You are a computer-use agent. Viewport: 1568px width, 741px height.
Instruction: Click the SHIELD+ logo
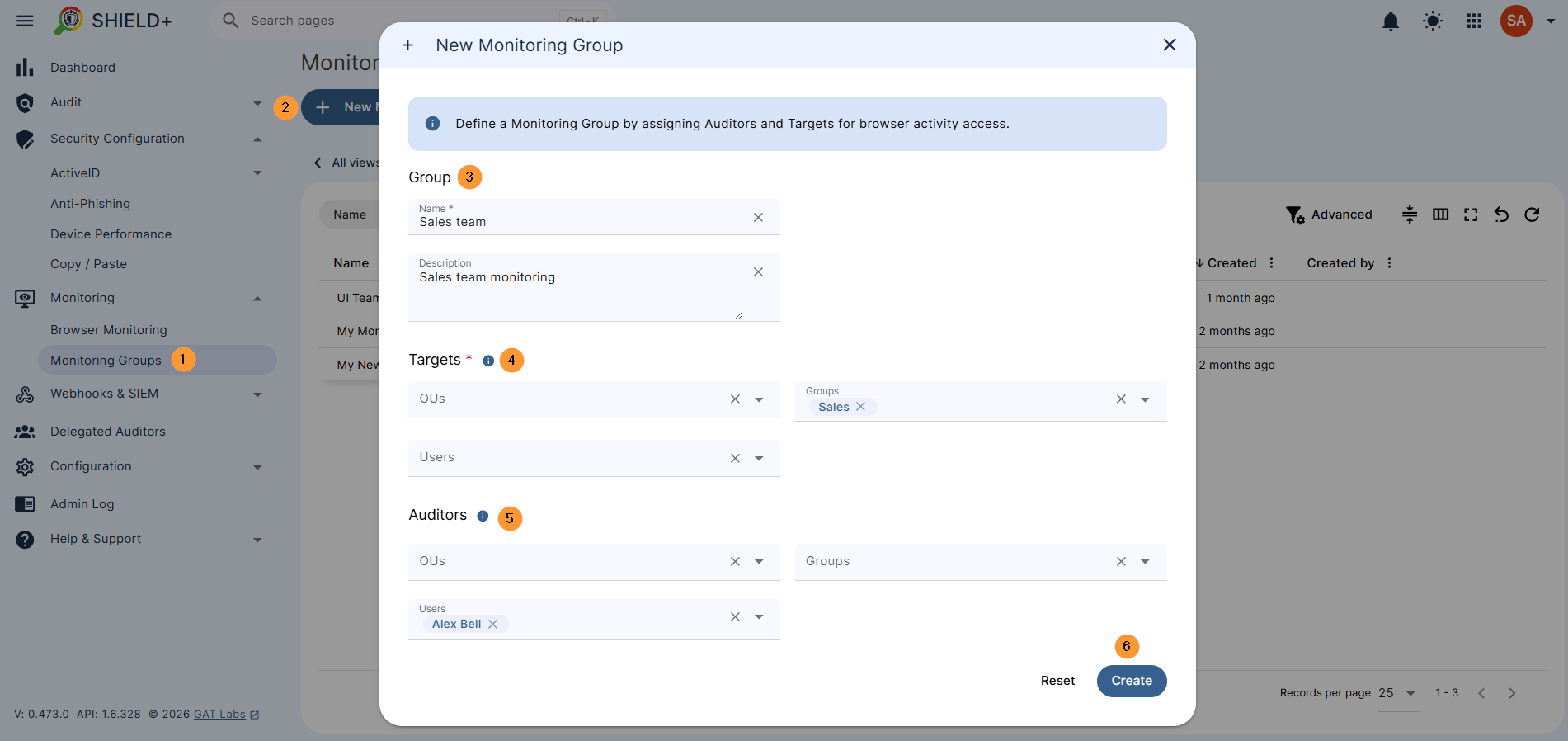pos(113,21)
